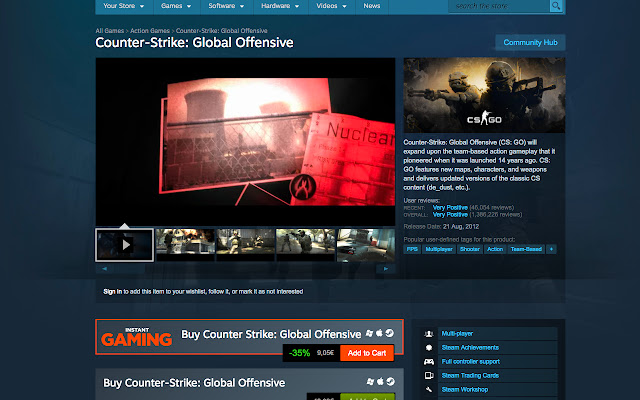Viewport: 640px width, 400px height.
Task: Select the fourth screenshot thumbnail
Action: tap(305, 245)
